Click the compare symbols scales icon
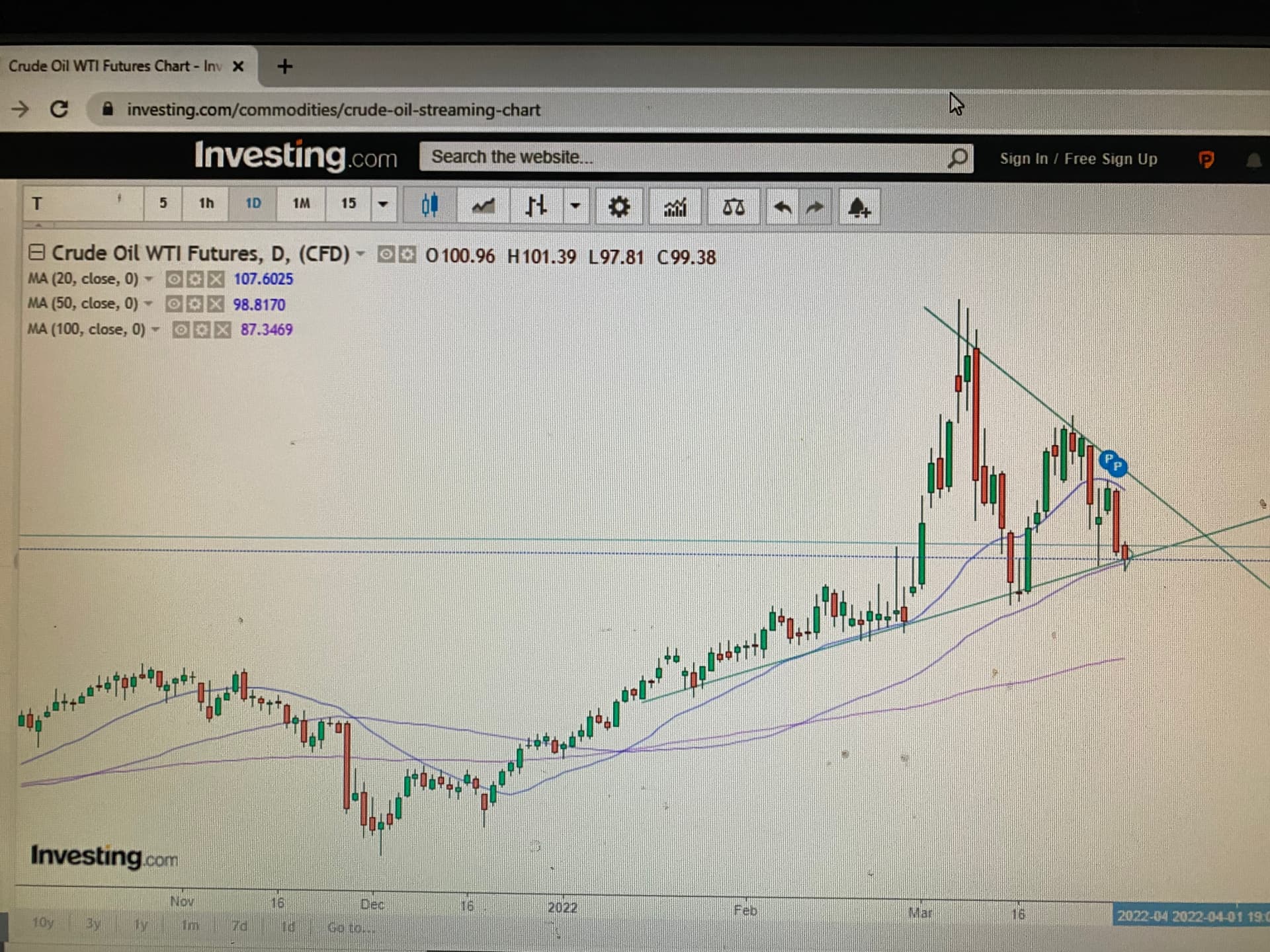 (x=733, y=208)
